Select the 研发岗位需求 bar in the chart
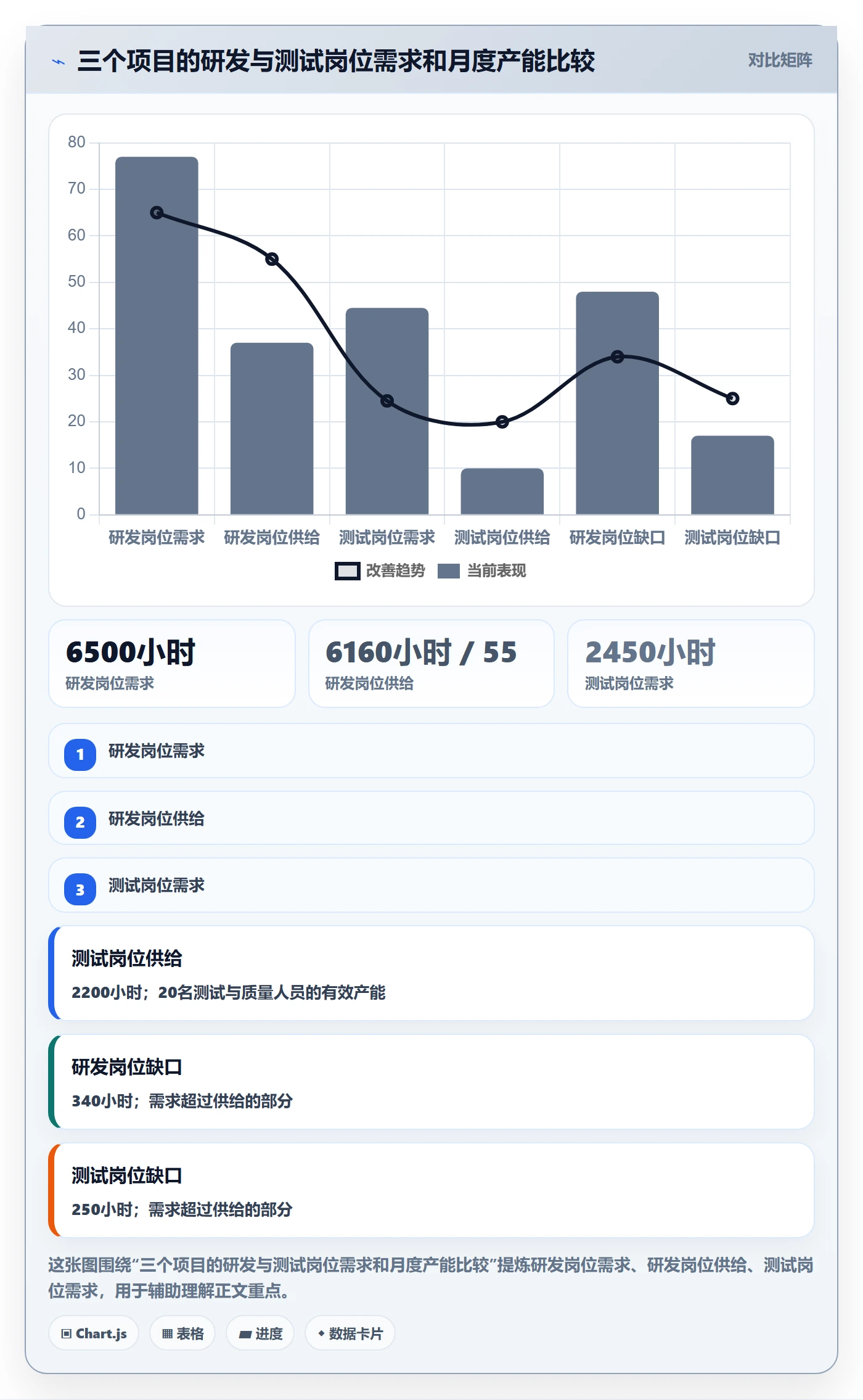 (x=157, y=336)
